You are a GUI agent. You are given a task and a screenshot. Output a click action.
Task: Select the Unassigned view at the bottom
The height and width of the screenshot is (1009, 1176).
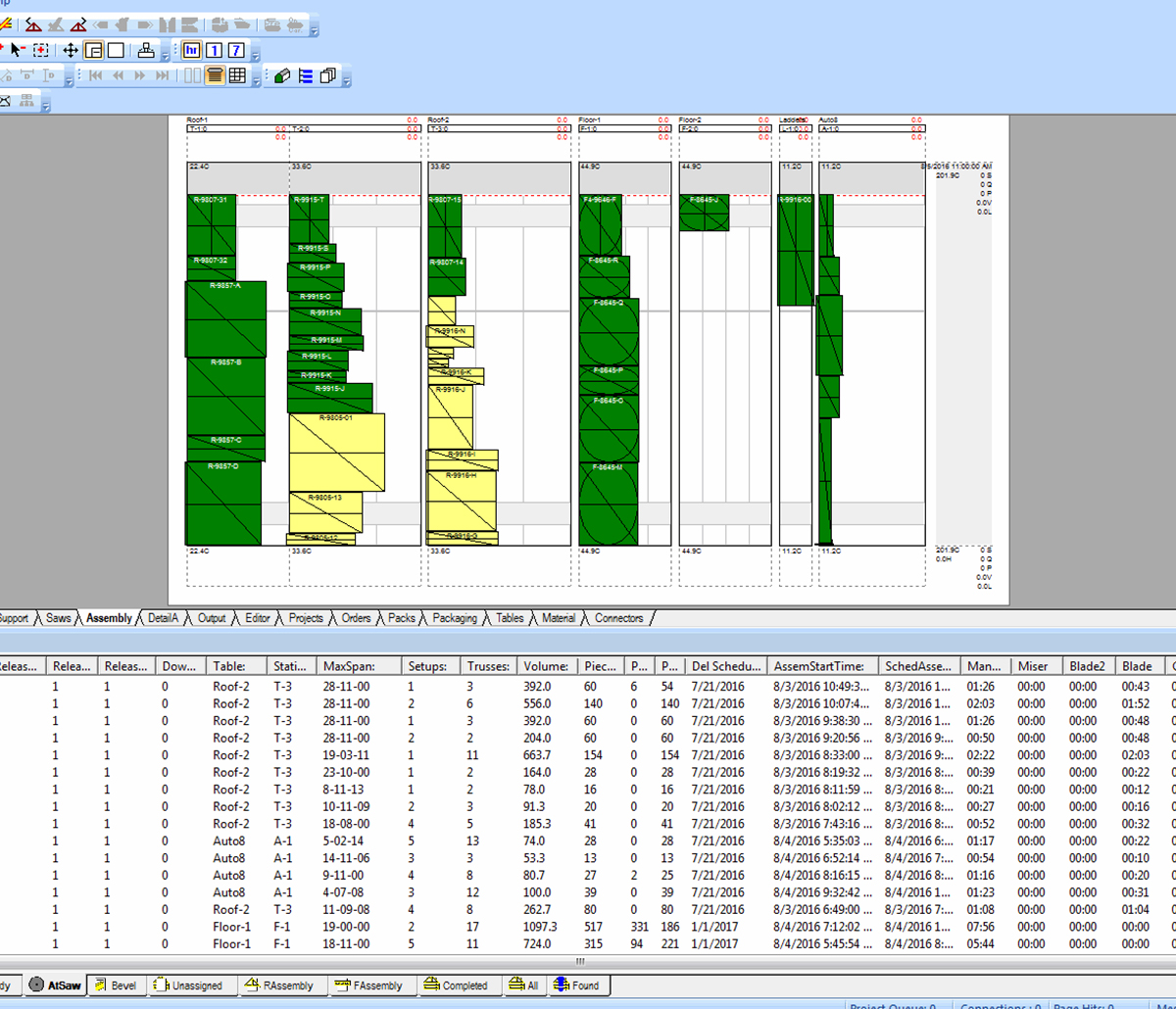pyautogui.click(x=193, y=985)
